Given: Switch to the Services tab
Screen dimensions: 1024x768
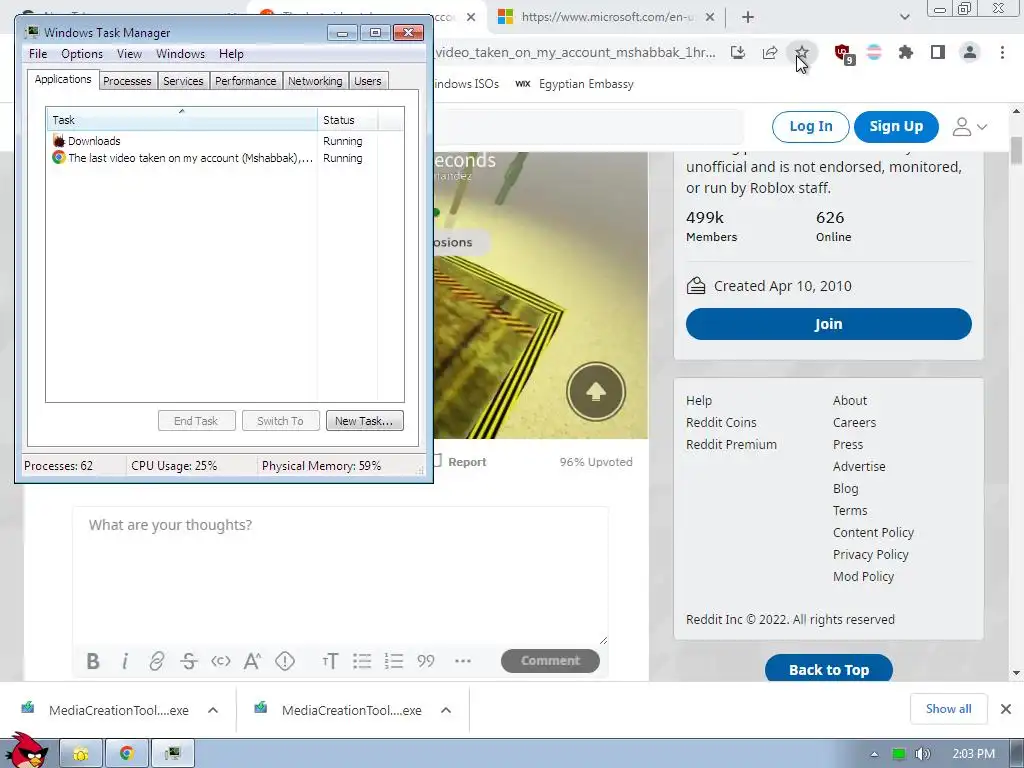Looking at the screenshot, I should pos(183,81).
